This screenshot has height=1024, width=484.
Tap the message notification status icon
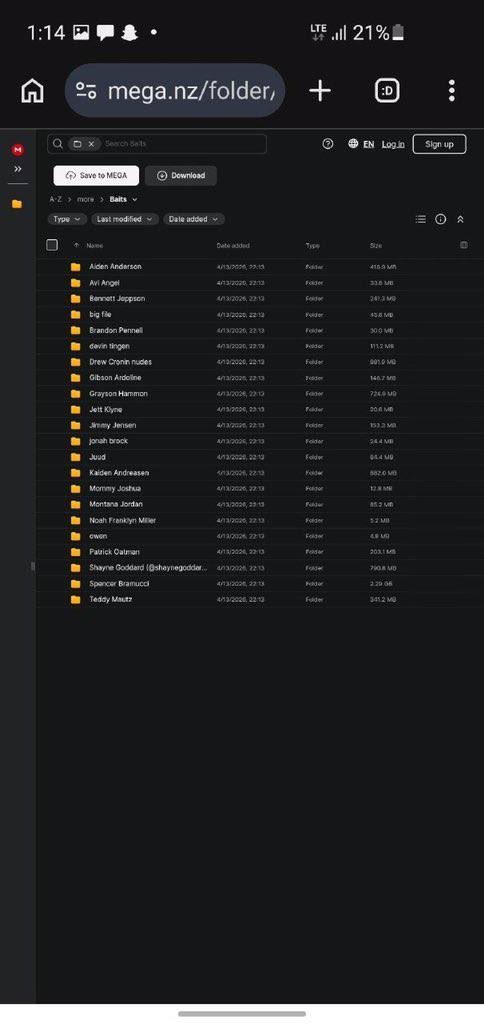pyautogui.click(x=105, y=32)
